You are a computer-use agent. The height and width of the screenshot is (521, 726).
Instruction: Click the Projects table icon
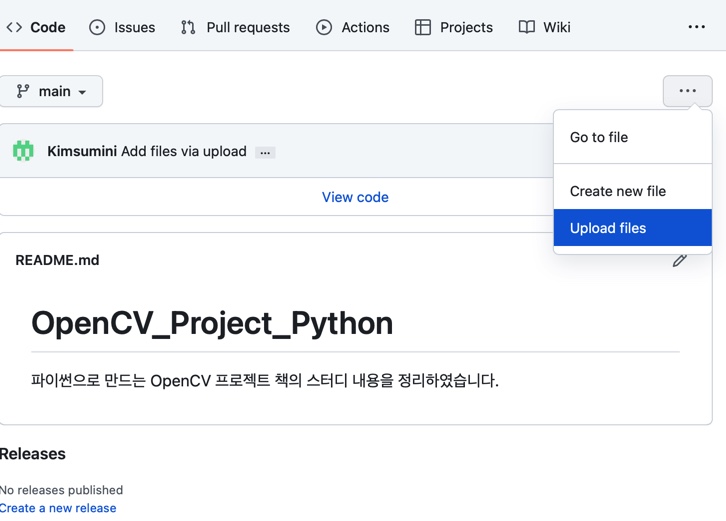tap(423, 27)
